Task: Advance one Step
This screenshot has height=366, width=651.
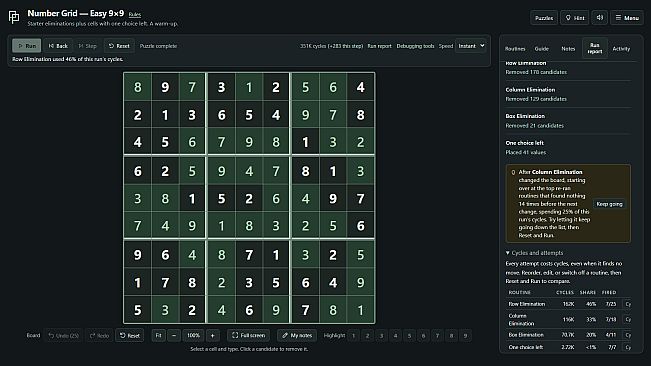Action: pos(88,46)
